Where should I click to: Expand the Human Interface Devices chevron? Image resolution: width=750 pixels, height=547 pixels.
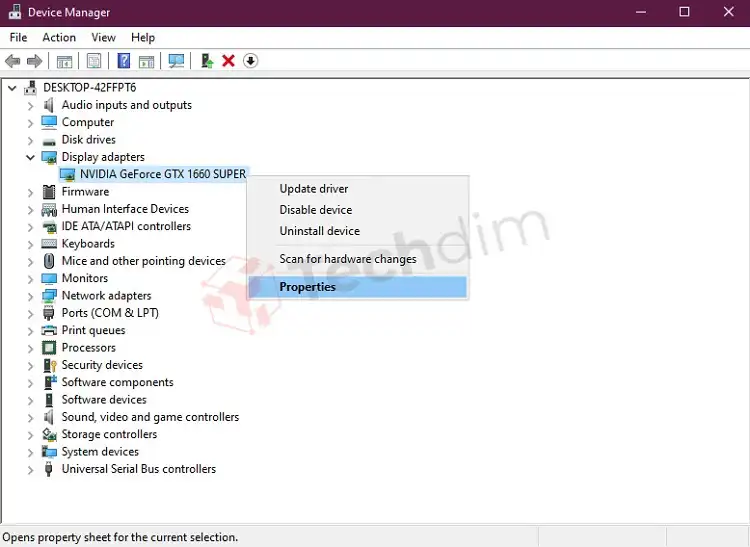coord(30,210)
